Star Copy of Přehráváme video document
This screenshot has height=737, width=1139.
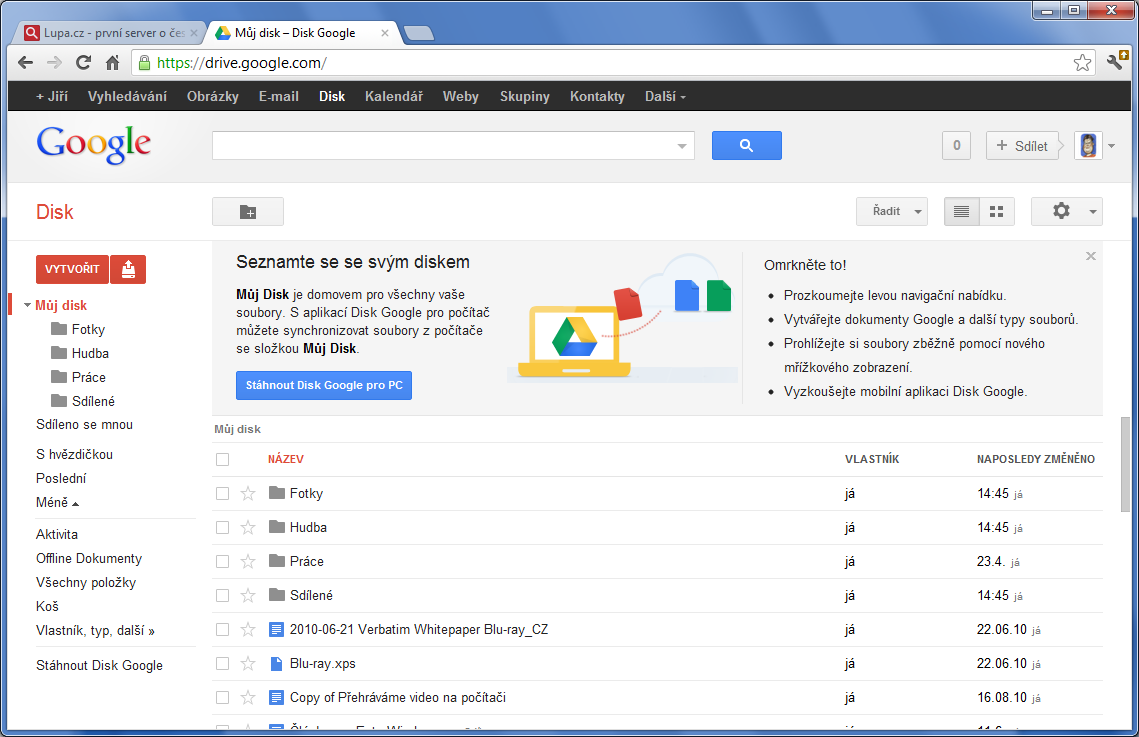click(248, 698)
